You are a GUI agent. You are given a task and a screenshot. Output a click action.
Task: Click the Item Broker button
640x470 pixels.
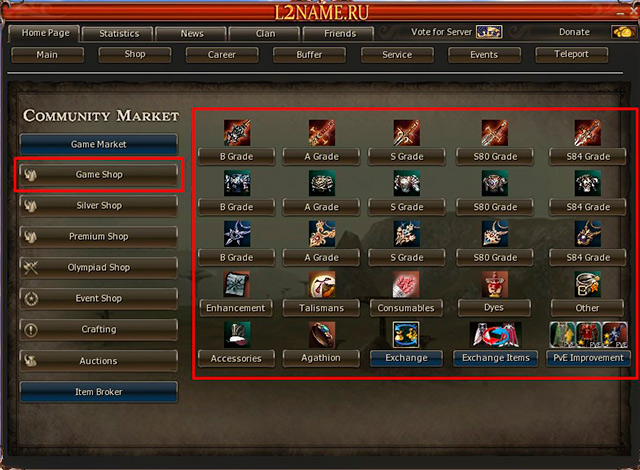[99, 392]
